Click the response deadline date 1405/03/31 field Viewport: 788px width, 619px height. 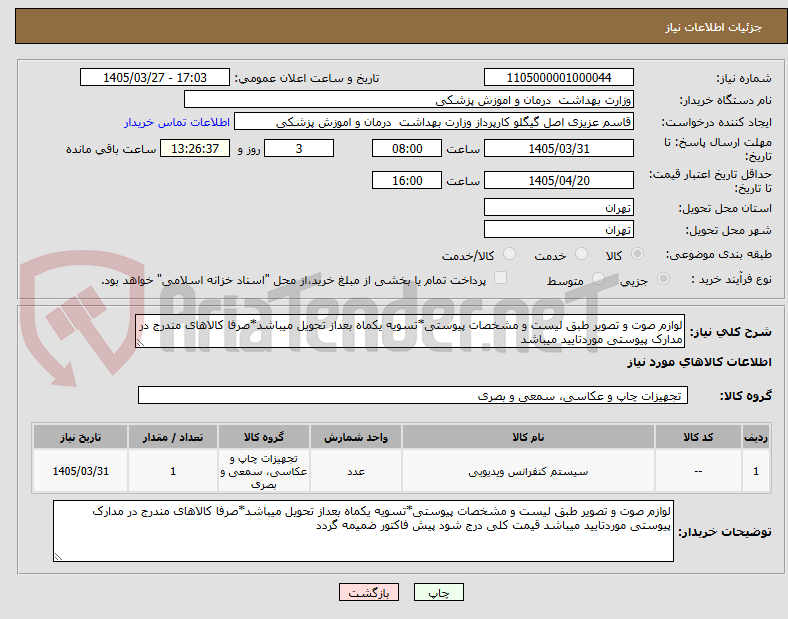click(559, 149)
